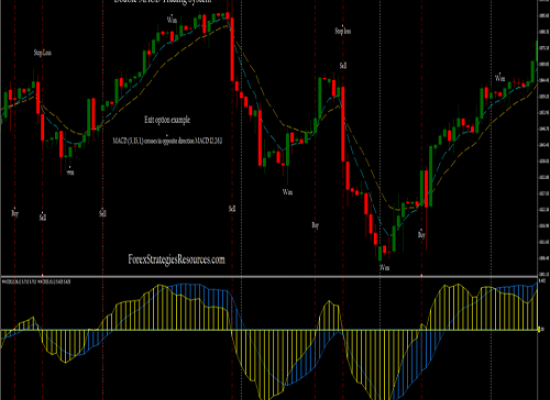Select the Buy label beside the last tall red candle
The image size is (550, 400).
tap(422, 234)
